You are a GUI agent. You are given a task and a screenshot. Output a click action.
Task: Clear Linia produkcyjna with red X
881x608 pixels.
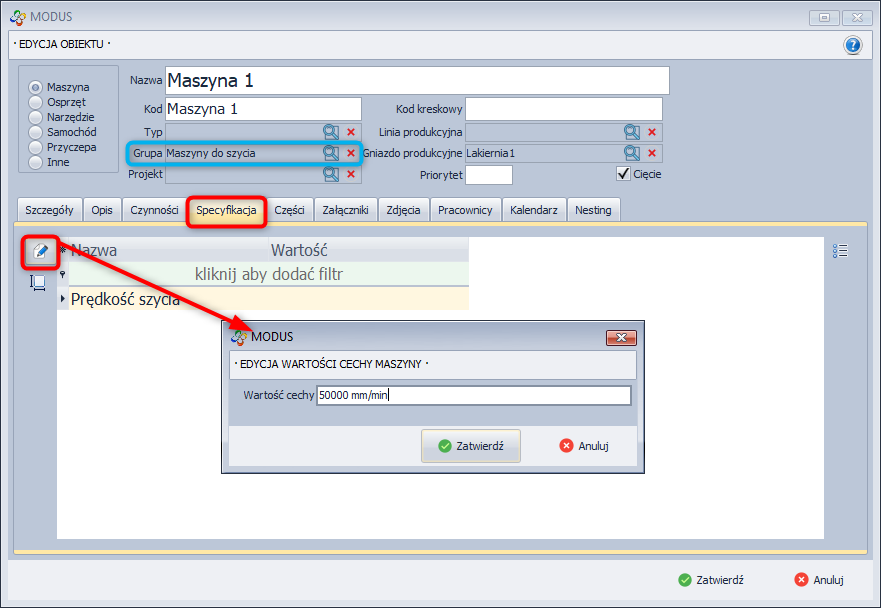point(652,132)
